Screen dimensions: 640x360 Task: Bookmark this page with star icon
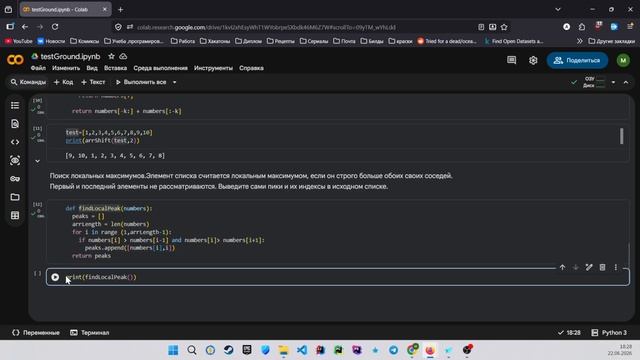pos(504,27)
